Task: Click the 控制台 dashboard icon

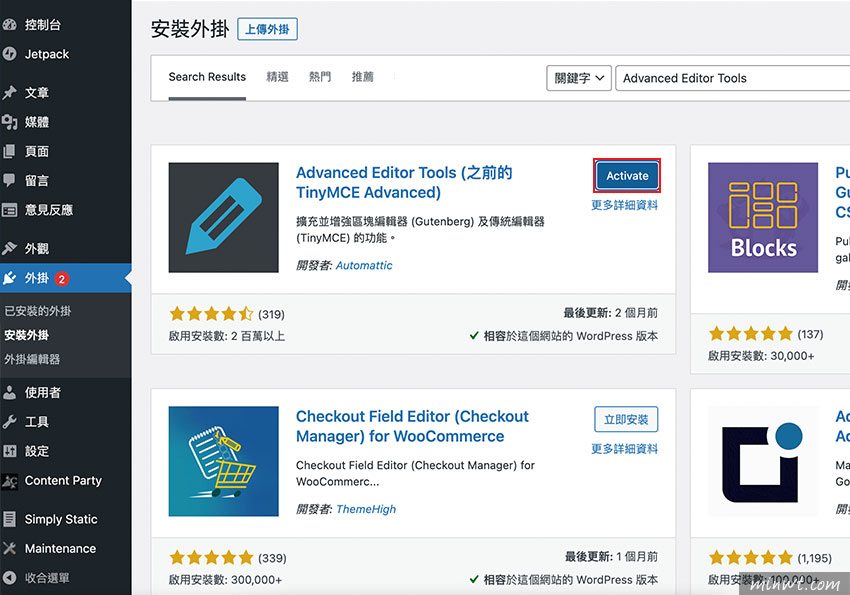Action: (x=9, y=24)
